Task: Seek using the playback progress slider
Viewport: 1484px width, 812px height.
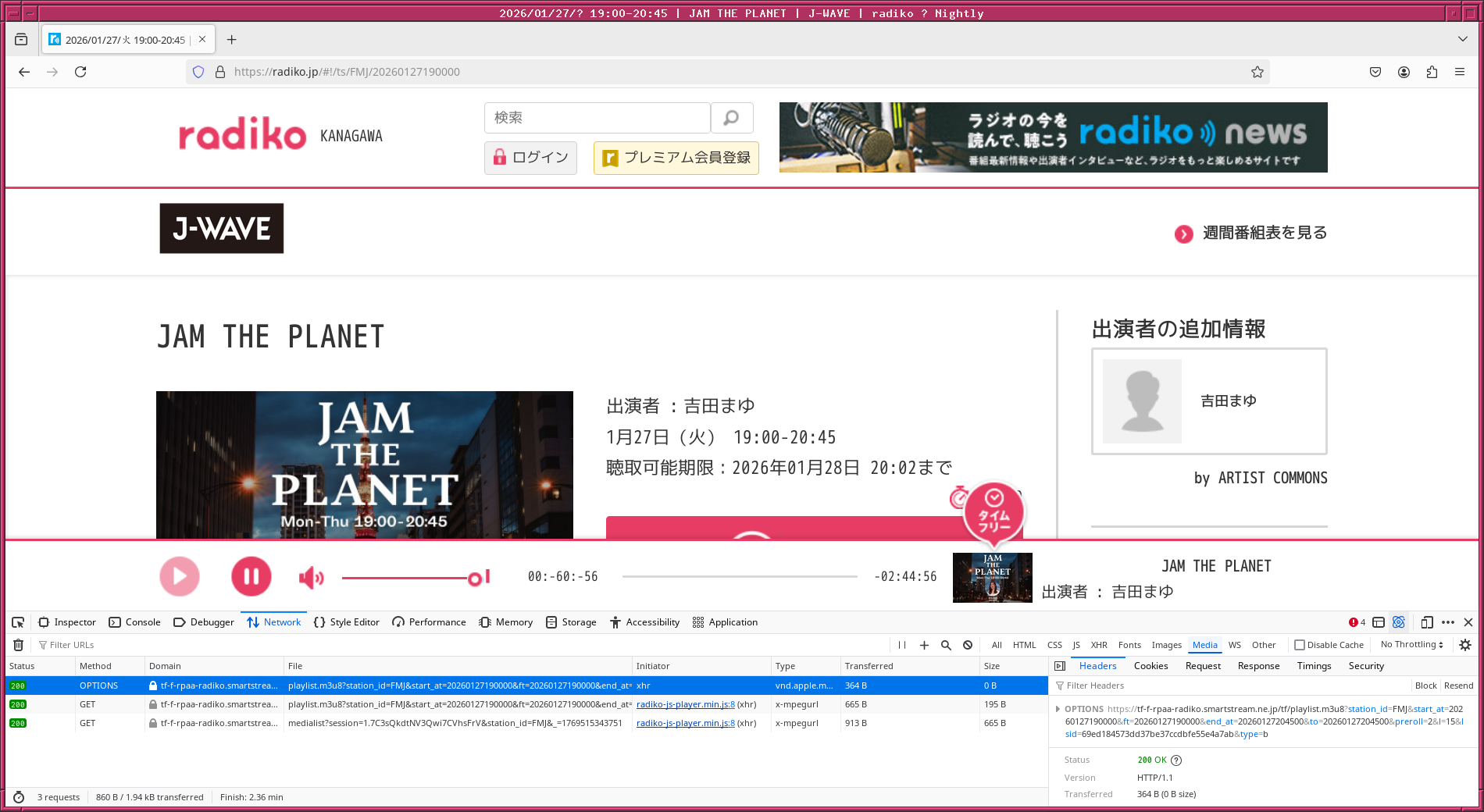Action: 742,576
